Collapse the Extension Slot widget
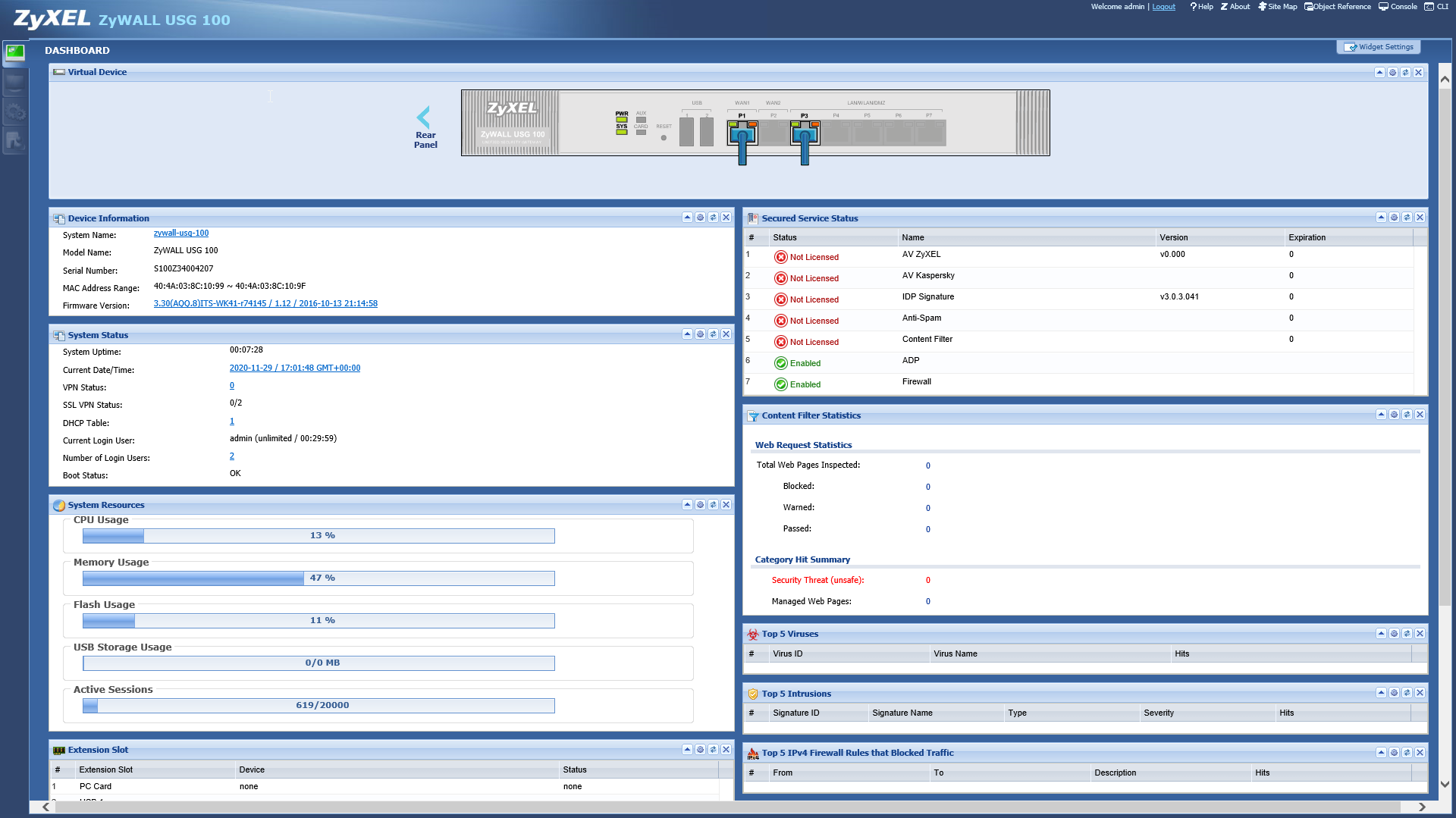The image size is (1456, 818). pyautogui.click(x=687, y=750)
